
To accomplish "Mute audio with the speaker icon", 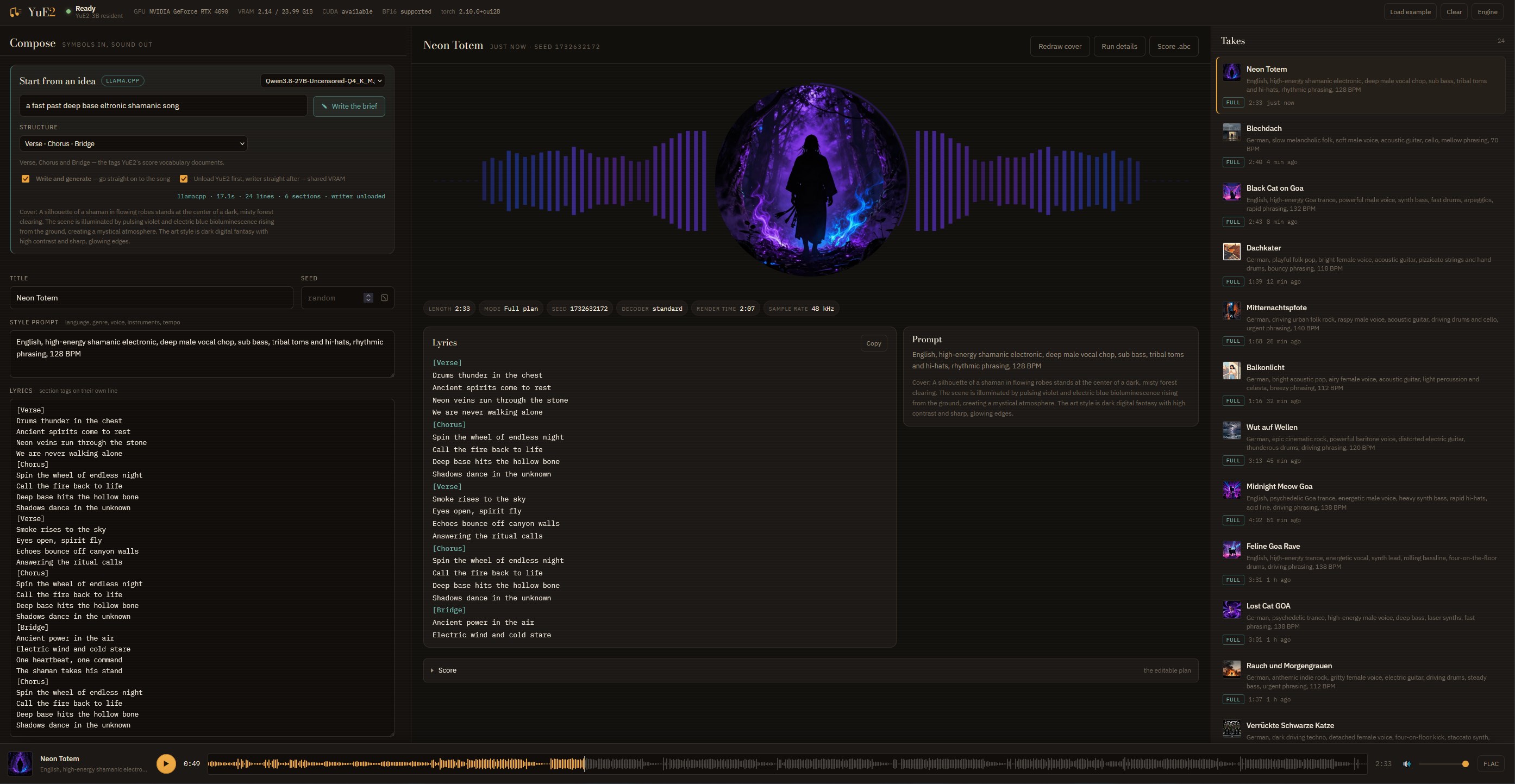I will [1407, 764].
